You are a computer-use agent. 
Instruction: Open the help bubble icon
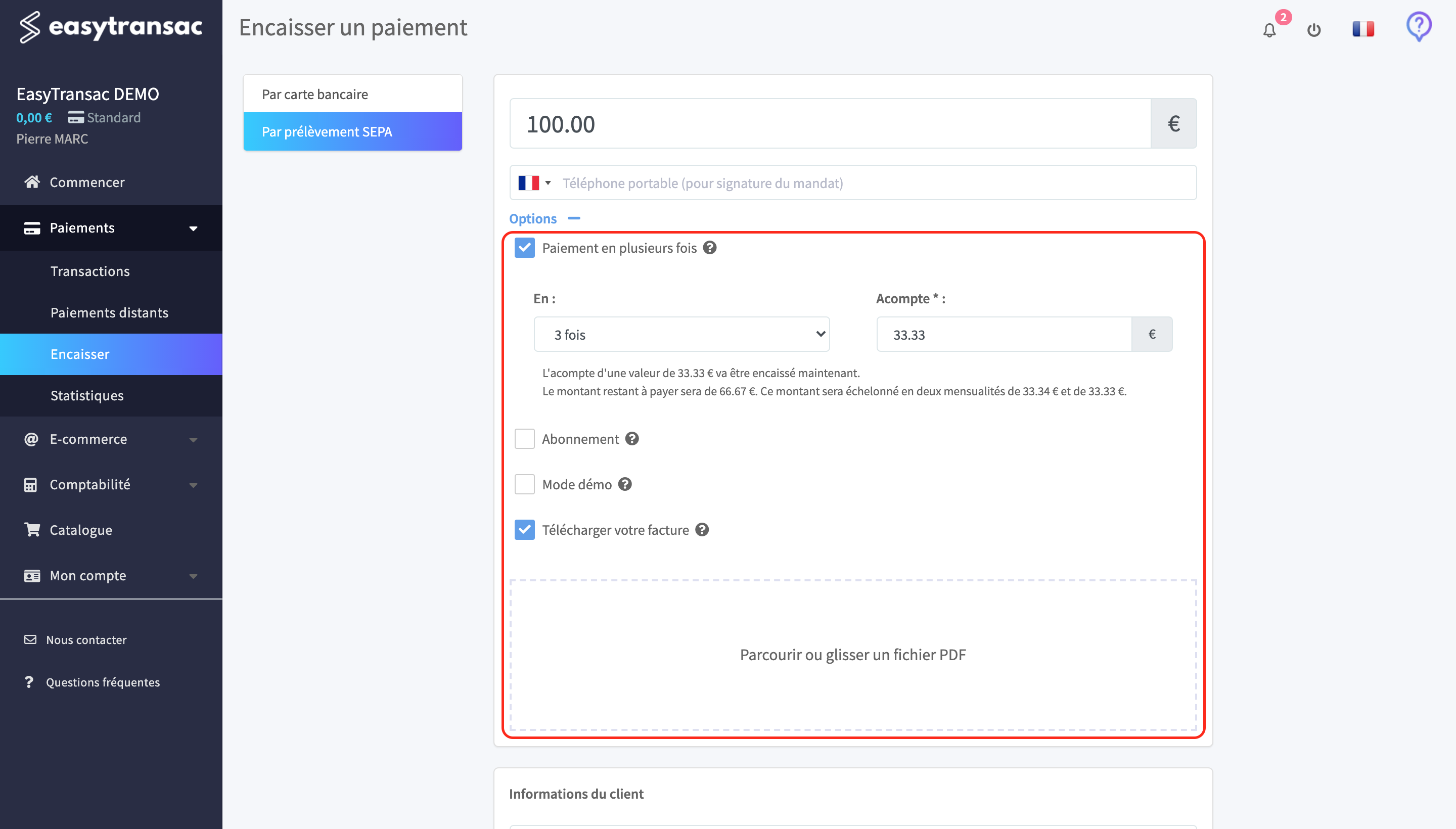1419,27
